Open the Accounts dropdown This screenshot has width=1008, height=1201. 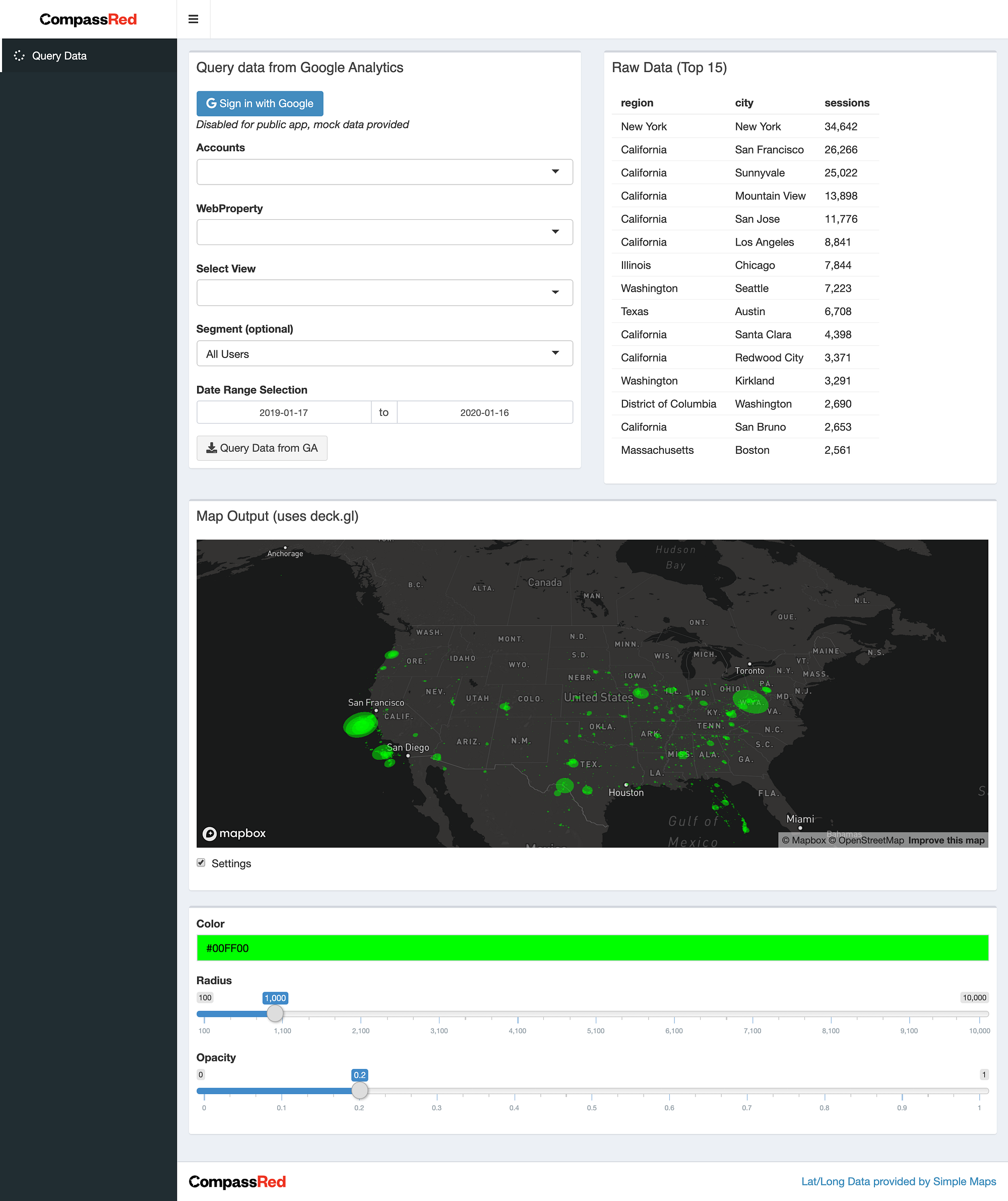pyautogui.click(x=384, y=171)
